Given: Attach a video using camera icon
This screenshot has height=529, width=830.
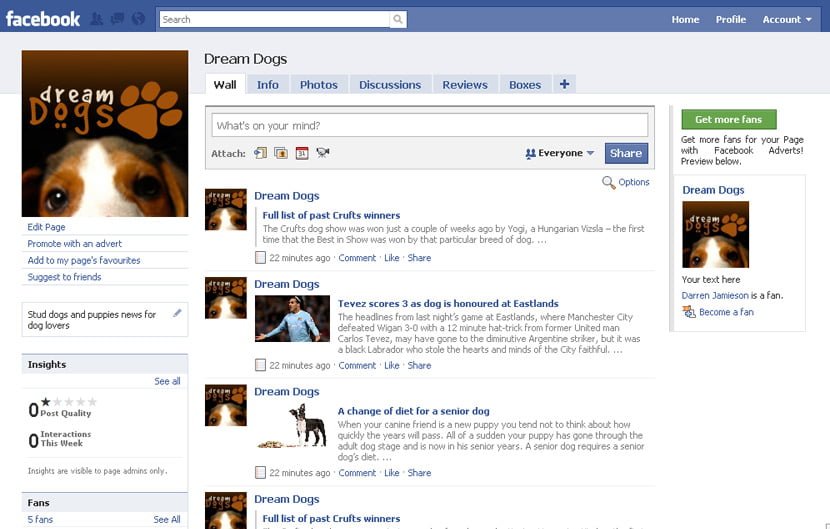Looking at the screenshot, I should coord(322,153).
